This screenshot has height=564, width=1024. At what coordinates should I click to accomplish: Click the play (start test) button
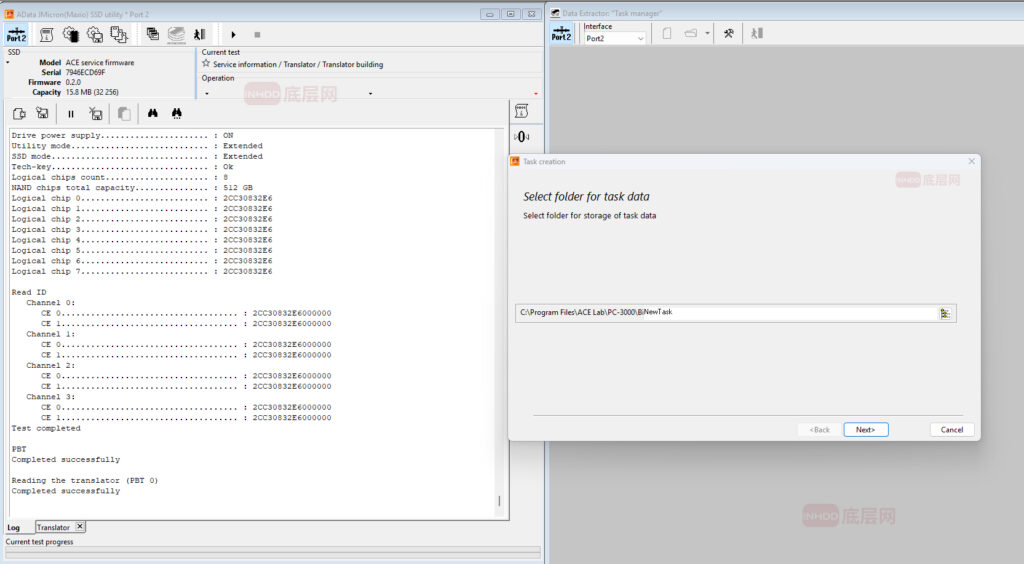pos(234,35)
